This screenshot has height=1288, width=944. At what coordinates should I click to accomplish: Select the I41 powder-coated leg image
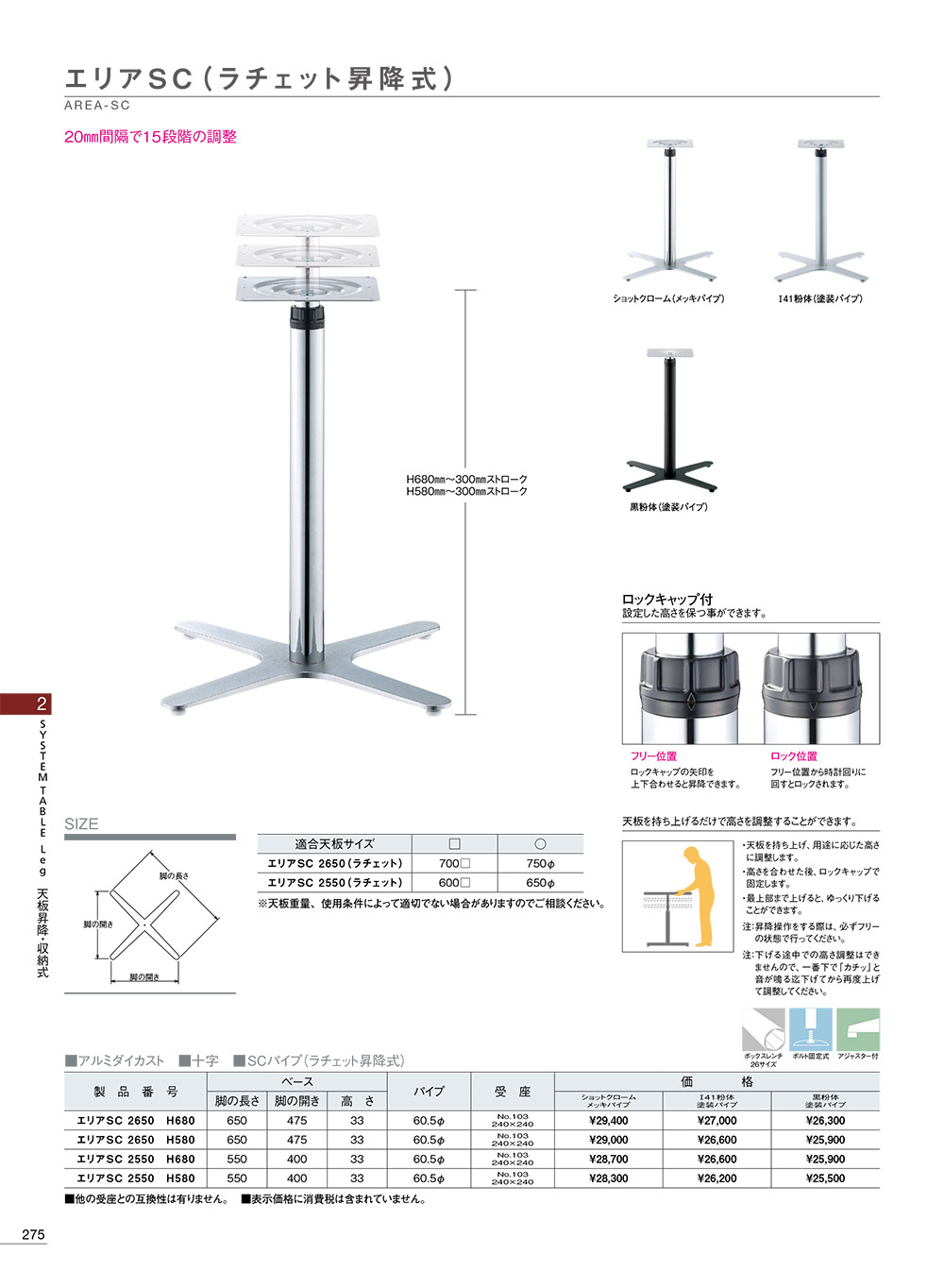pyautogui.click(x=819, y=212)
